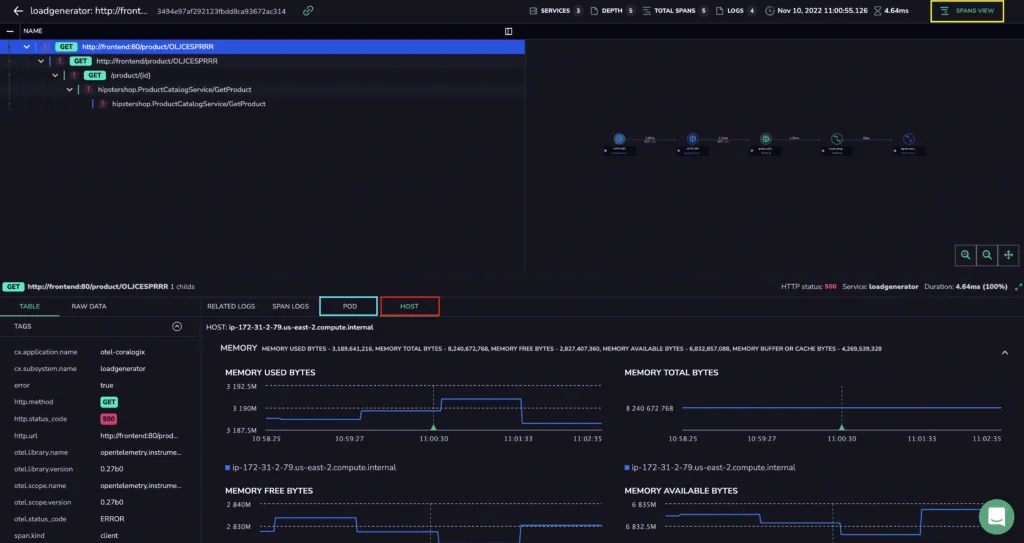Click the green marker on Memory Used Bytes chart
1024x543 pixels.
click(433, 427)
